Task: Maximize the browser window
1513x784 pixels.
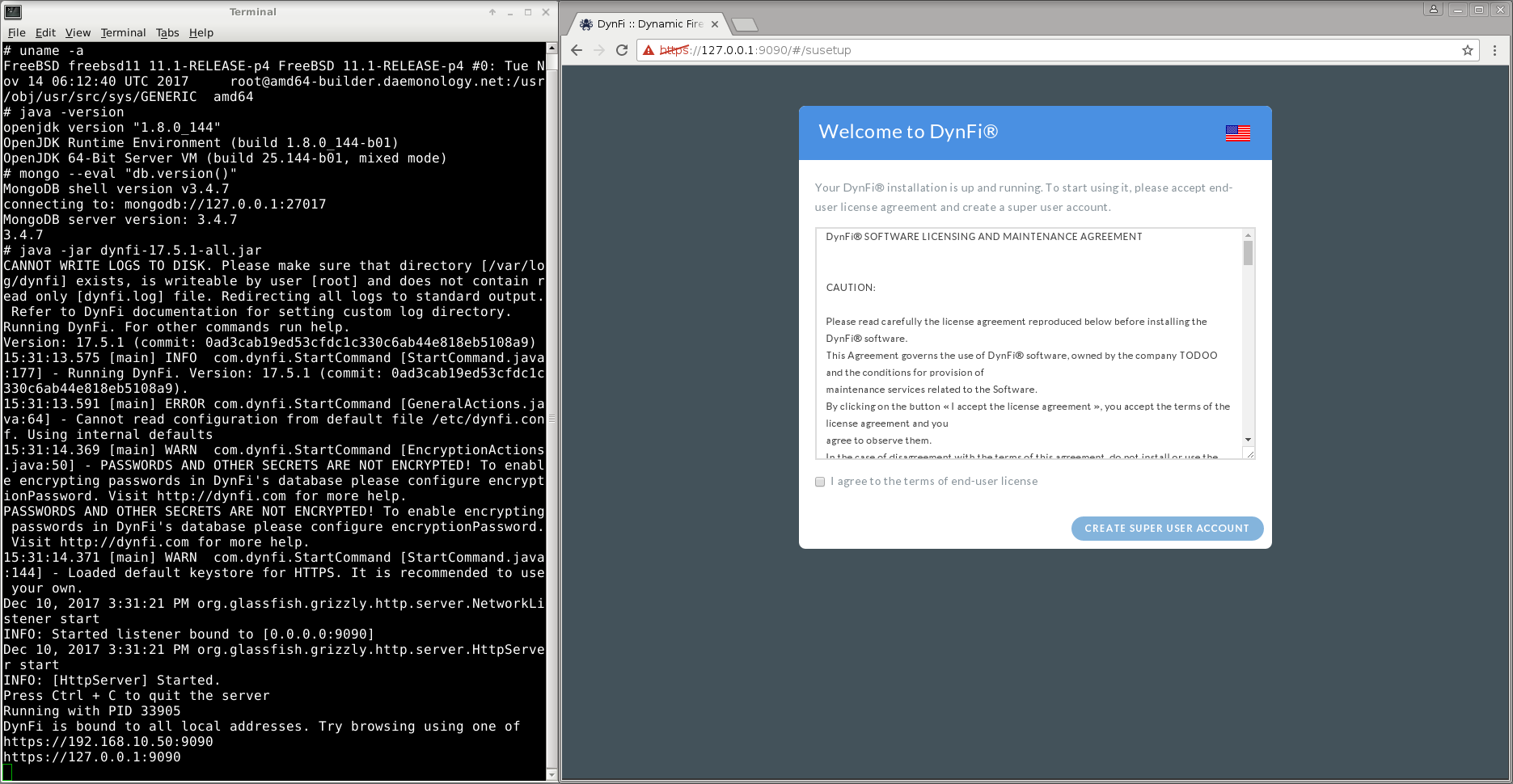Action: point(1479,10)
